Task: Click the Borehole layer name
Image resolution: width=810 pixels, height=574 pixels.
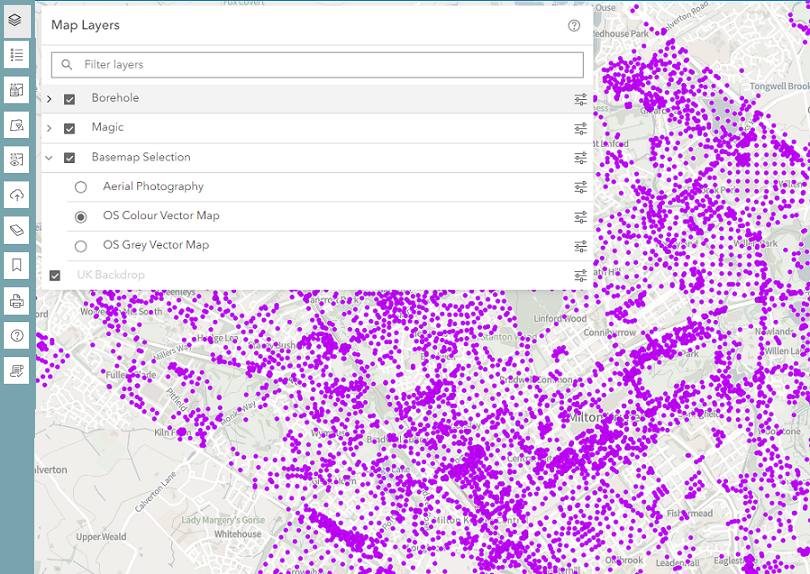Action: (115, 98)
